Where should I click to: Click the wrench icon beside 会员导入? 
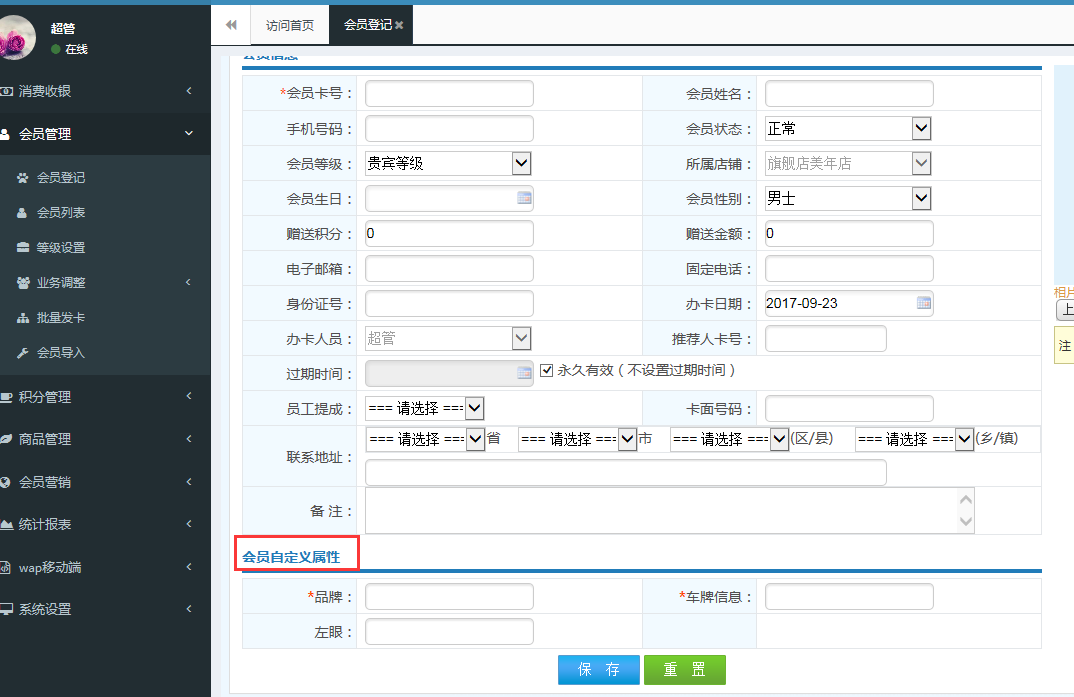23,353
